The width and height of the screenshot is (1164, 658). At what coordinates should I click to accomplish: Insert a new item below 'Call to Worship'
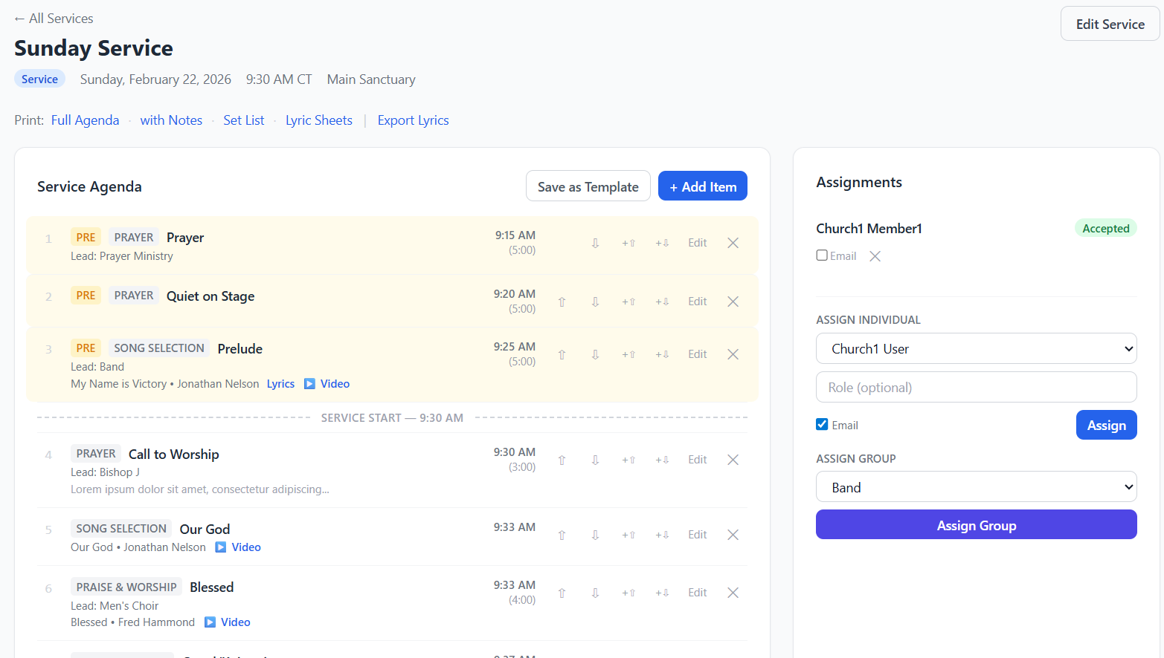[662, 459]
